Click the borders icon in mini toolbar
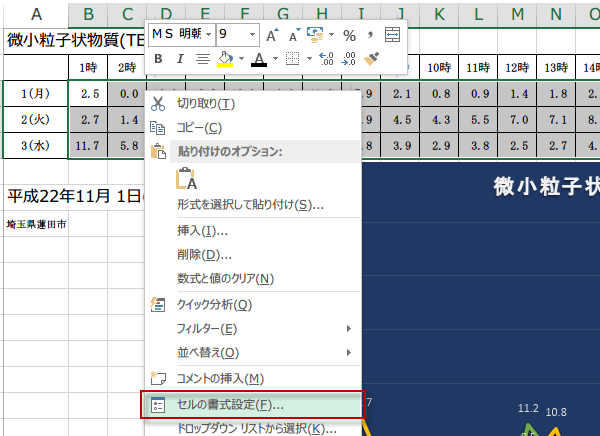The height and width of the screenshot is (436, 600). 292,59
